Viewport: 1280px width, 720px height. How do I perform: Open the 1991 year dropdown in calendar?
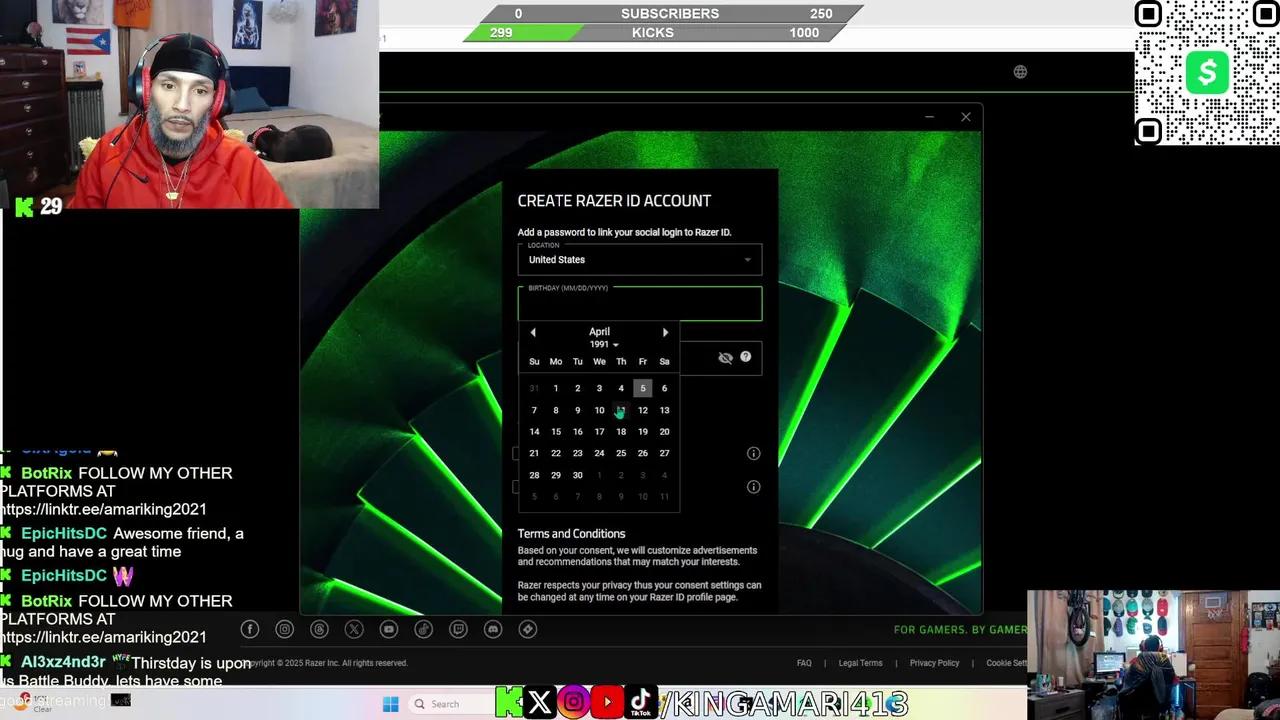point(603,345)
